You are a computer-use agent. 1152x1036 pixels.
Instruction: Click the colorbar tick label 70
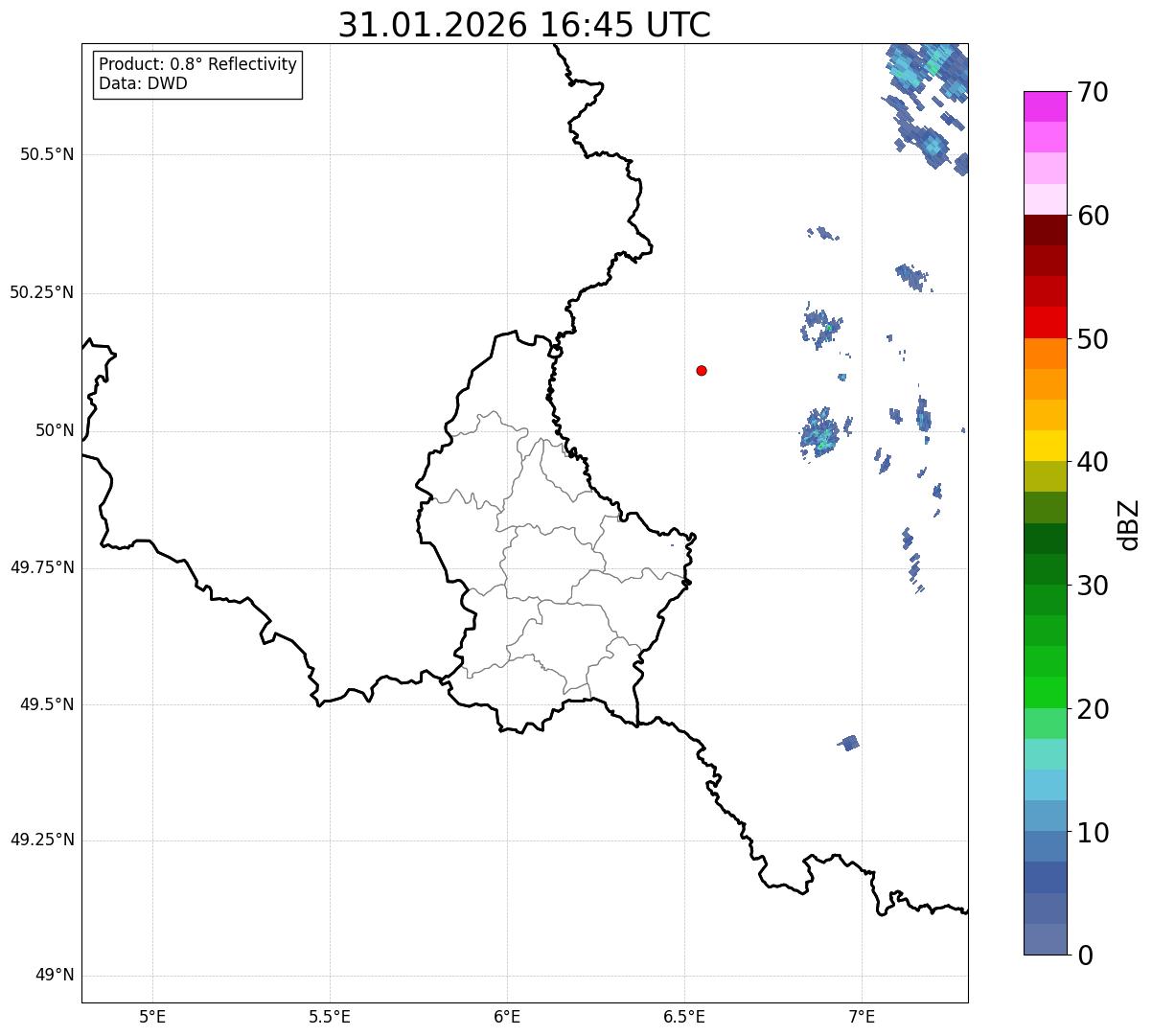click(1093, 93)
